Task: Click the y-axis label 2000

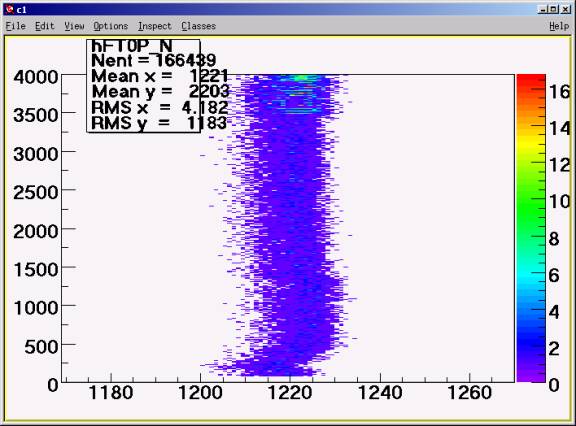Action: click(36, 232)
